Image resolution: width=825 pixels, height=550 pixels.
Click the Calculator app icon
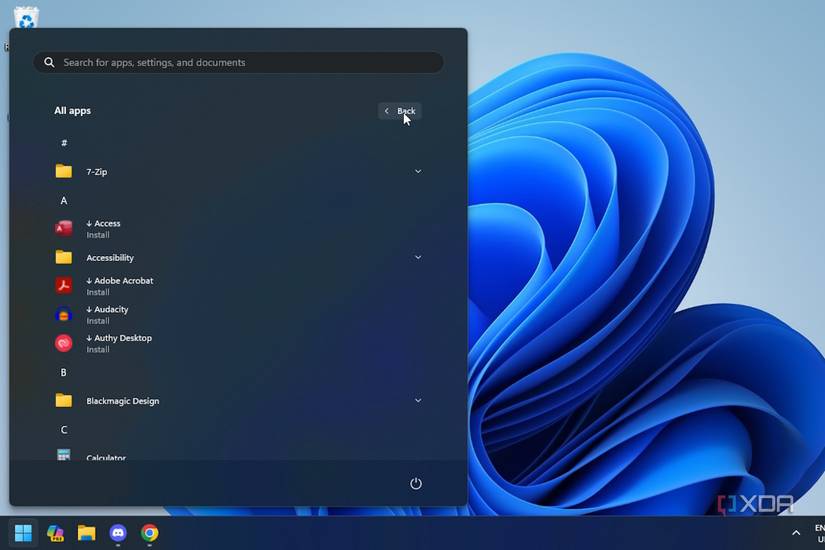tap(64, 455)
